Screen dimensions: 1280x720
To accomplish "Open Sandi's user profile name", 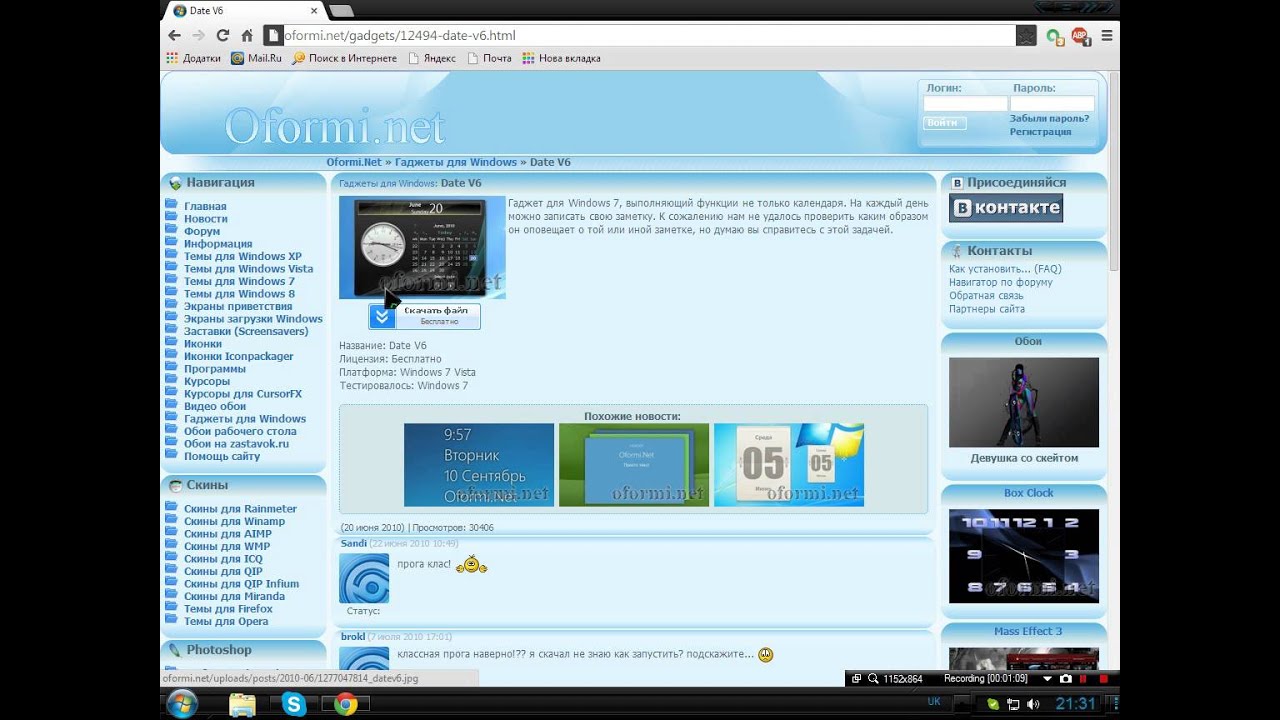I will (x=354, y=544).
